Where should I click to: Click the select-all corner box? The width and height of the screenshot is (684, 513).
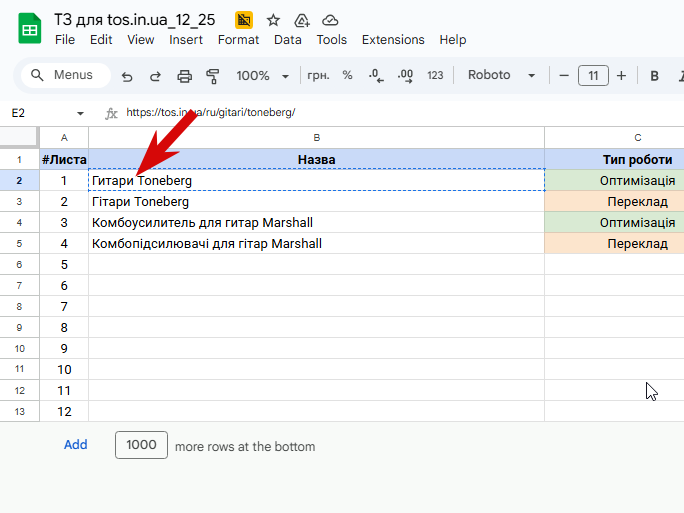pos(19,137)
